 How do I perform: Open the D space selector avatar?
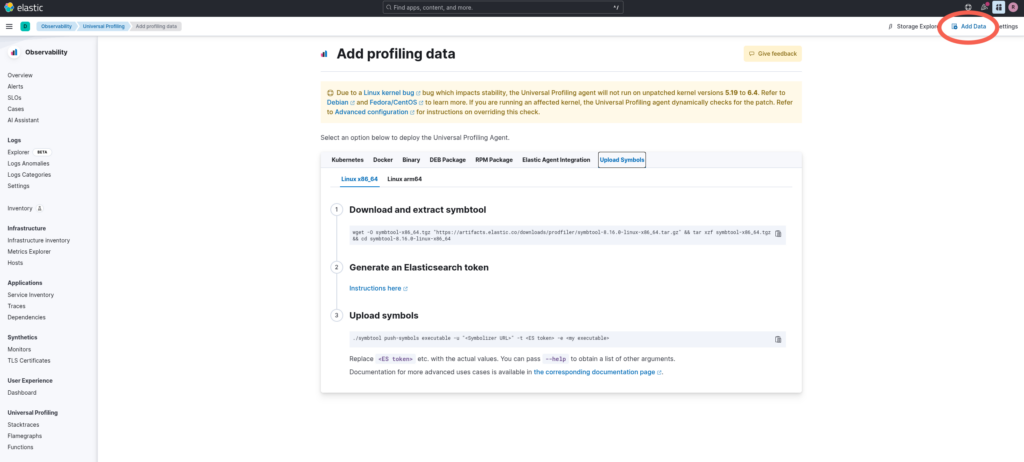click(x=25, y=26)
